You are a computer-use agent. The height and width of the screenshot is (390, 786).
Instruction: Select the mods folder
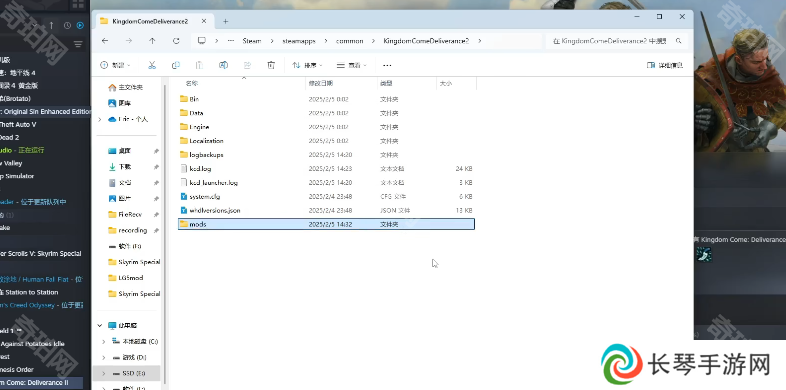coord(326,224)
